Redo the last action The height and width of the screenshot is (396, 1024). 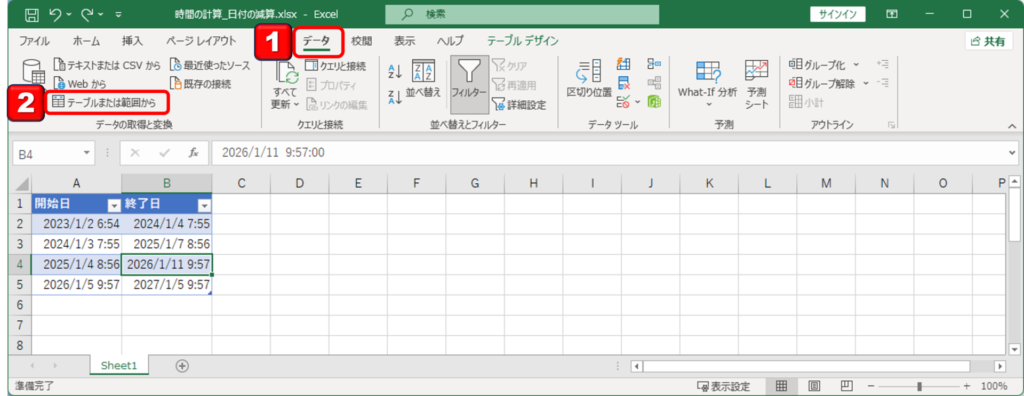coord(88,13)
